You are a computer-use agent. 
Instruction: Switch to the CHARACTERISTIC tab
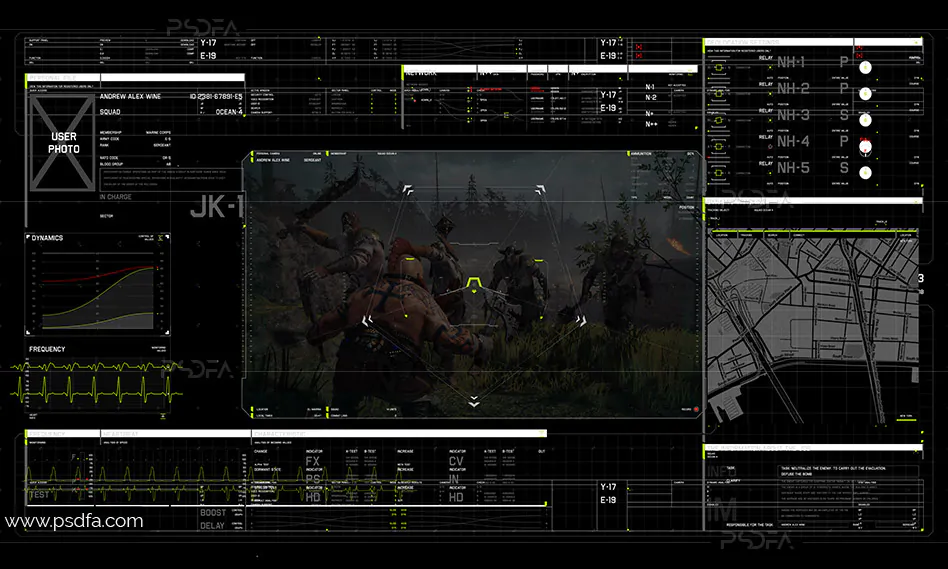tap(399, 434)
